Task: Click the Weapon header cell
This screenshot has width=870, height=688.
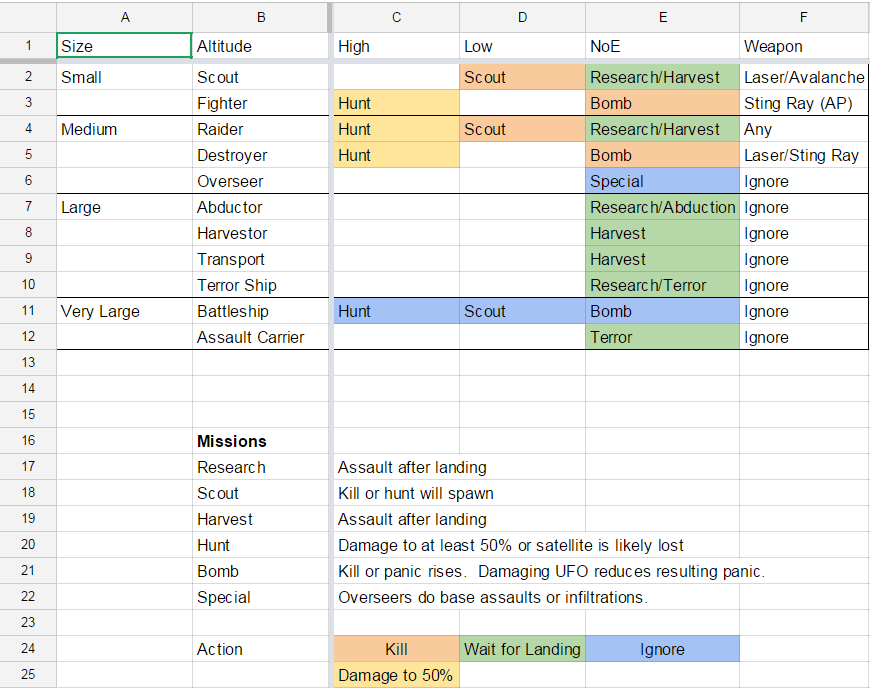Action: (x=804, y=46)
